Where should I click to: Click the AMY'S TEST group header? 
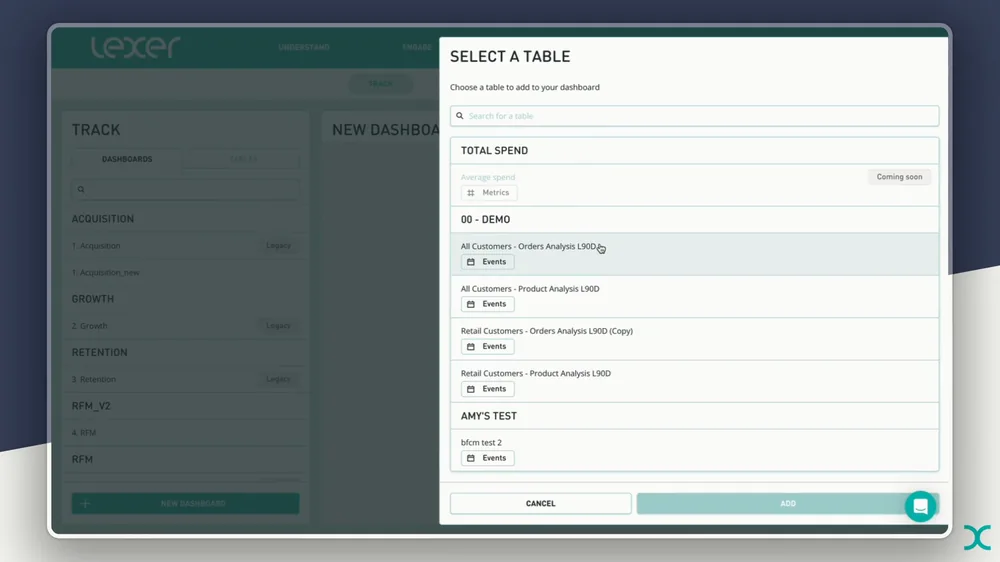pos(694,416)
